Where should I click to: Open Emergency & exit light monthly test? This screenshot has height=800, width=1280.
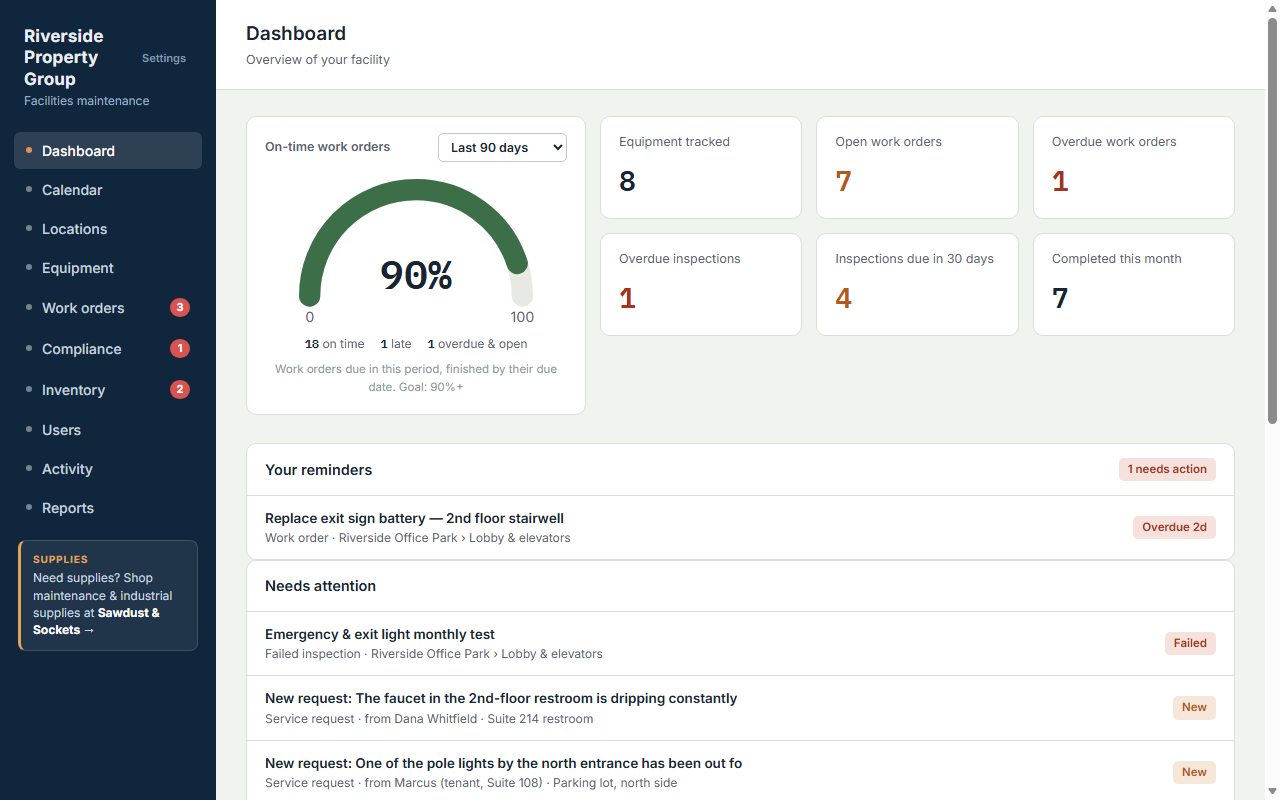pyautogui.click(x=740, y=644)
